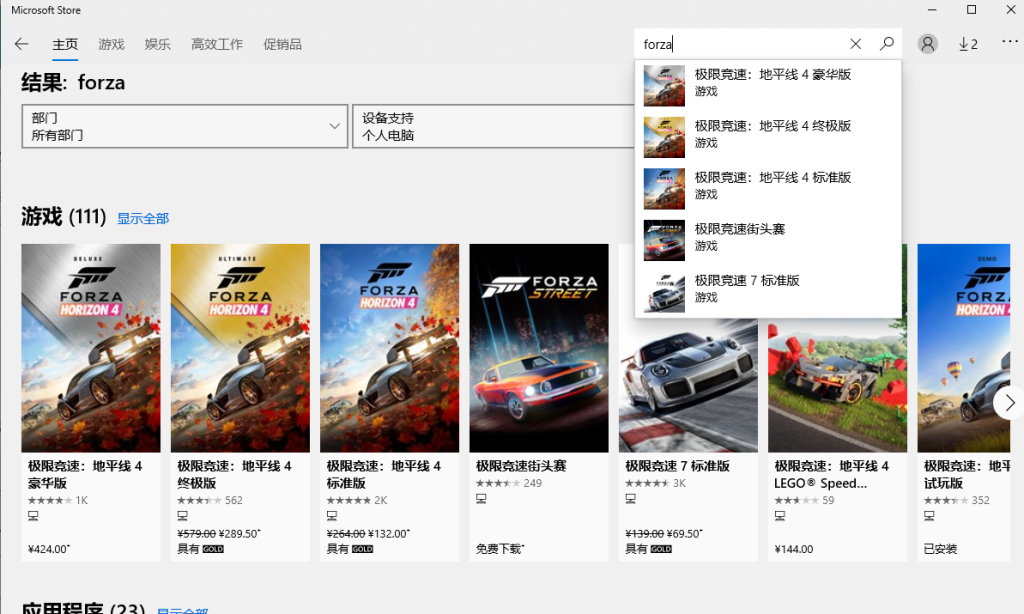Clear the search text with X
Image resolution: width=1024 pixels, height=614 pixels.
(856, 44)
